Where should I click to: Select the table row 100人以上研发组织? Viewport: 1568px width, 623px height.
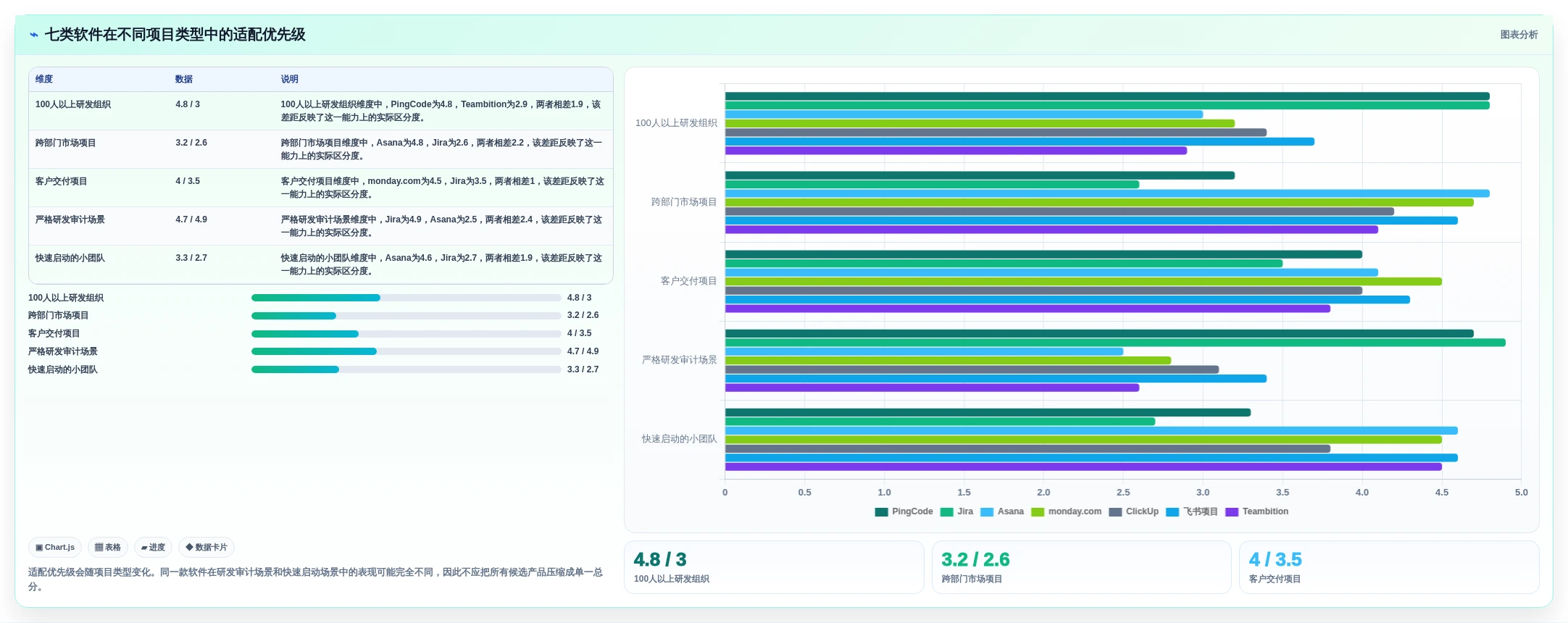(x=320, y=111)
